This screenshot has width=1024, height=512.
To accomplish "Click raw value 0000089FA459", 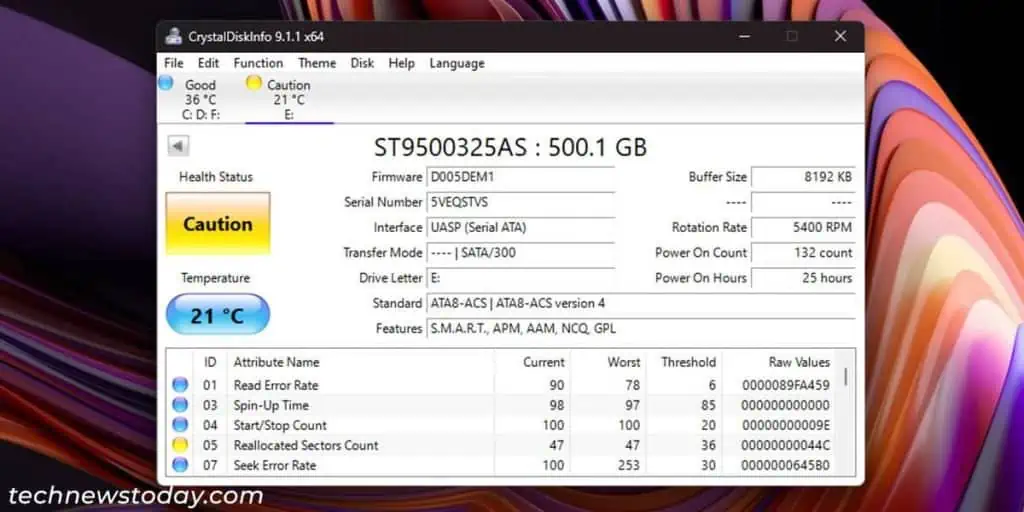I will click(x=786, y=385).
